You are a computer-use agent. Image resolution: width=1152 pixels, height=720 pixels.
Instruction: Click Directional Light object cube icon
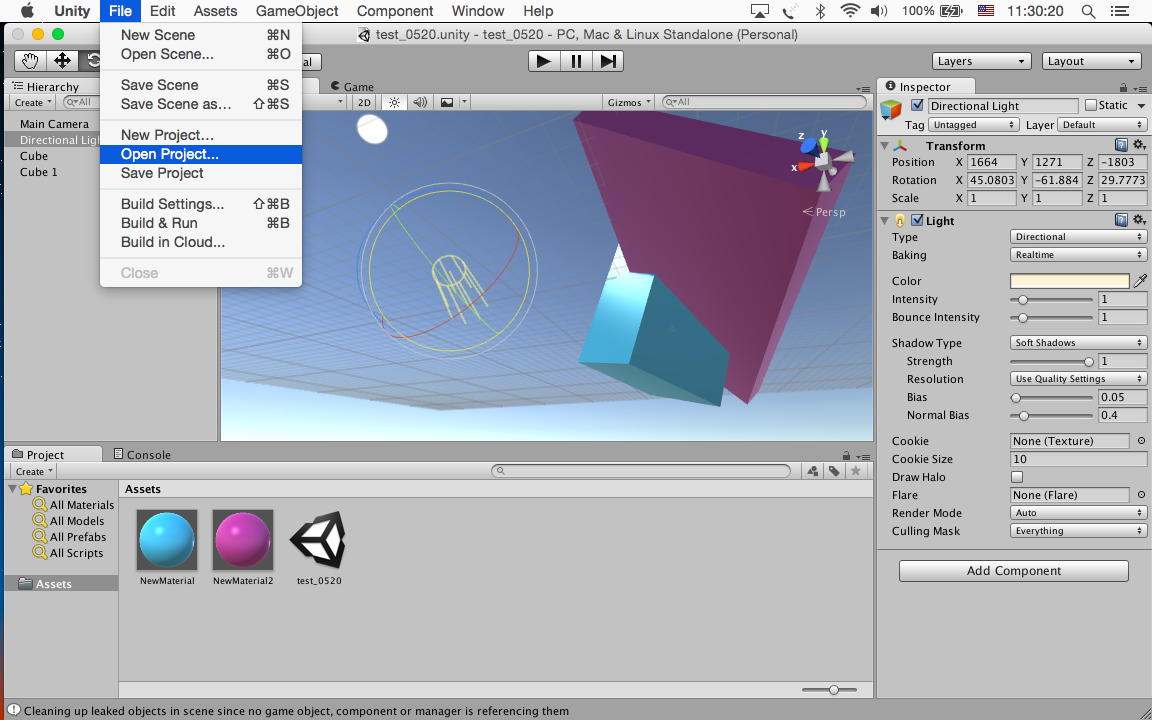(x=891, y=110)
